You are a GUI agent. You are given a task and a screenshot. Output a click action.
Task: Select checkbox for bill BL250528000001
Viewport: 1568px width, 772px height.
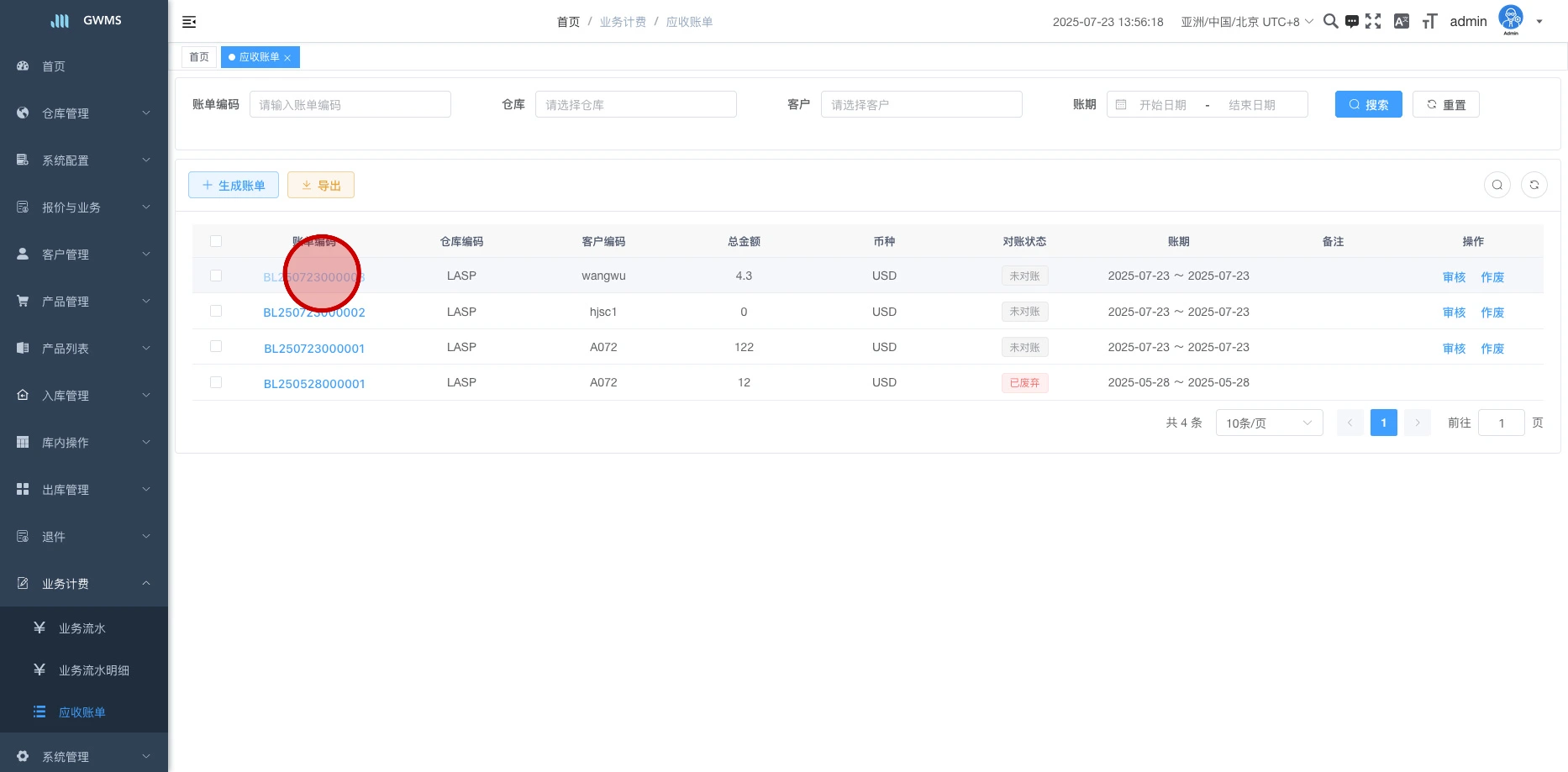point(216,382)
